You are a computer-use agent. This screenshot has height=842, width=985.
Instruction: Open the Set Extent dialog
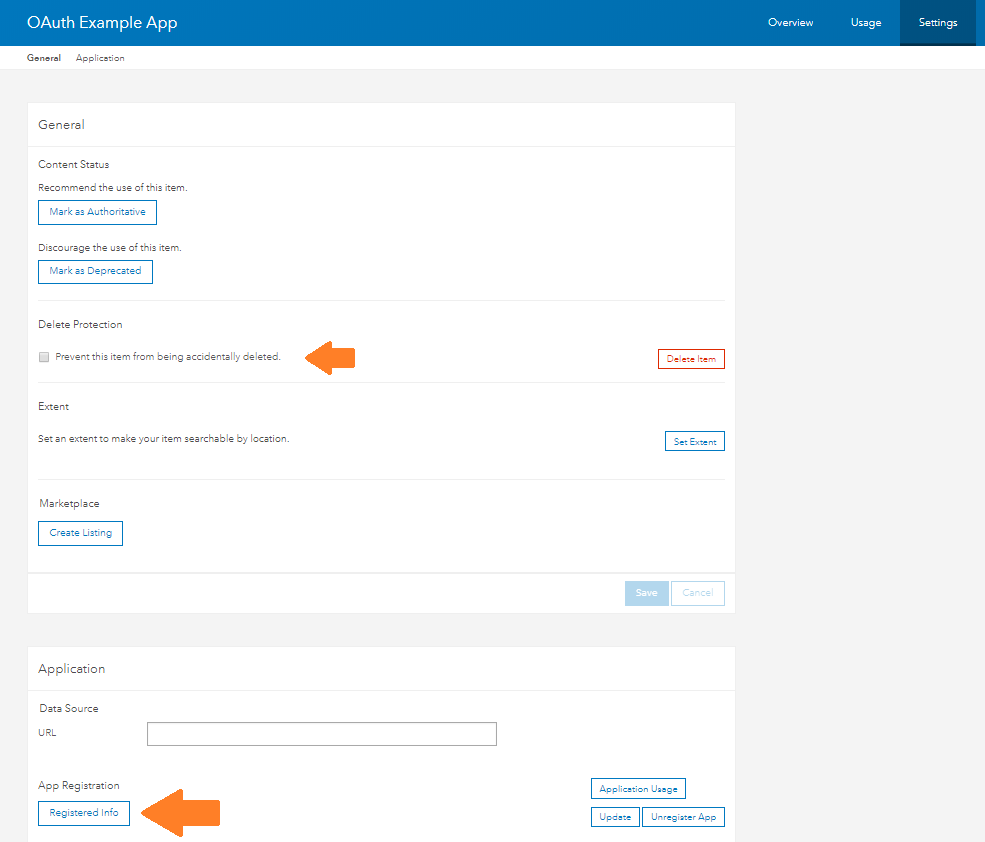(x=694, y=441)
